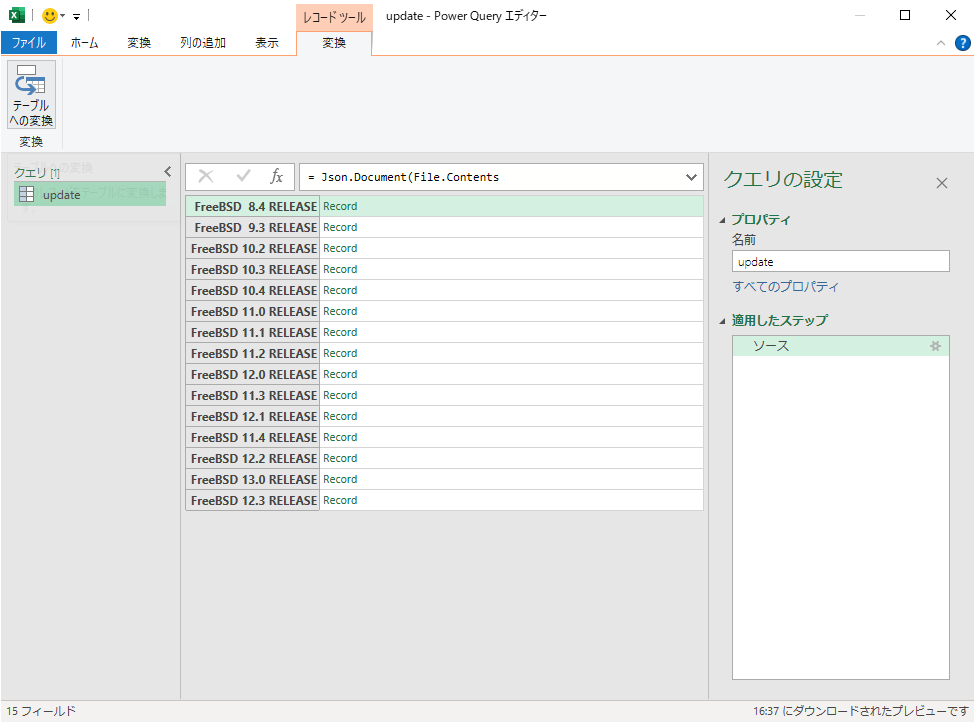The image size is (975, 723).
Task: Open Record for FreeBSD 10.2 RELEASE
Action: click(340, 248)
